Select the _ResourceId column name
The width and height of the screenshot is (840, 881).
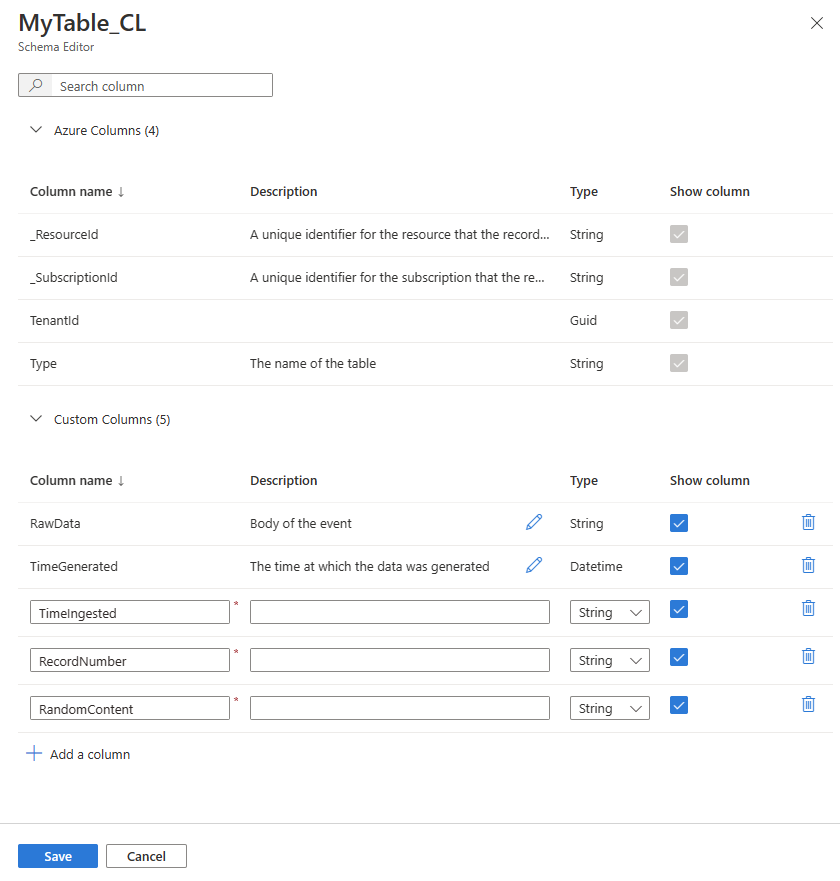64,234
